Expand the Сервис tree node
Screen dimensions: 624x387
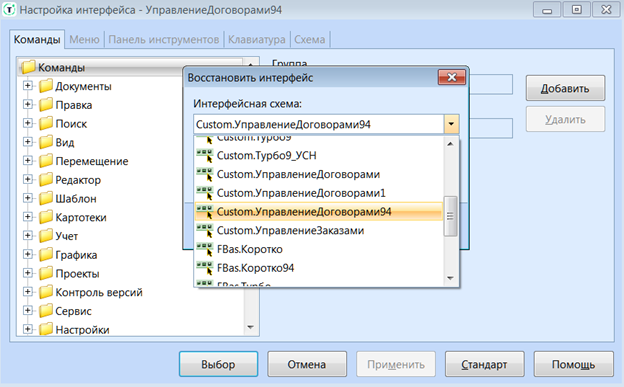pos(27,310)
